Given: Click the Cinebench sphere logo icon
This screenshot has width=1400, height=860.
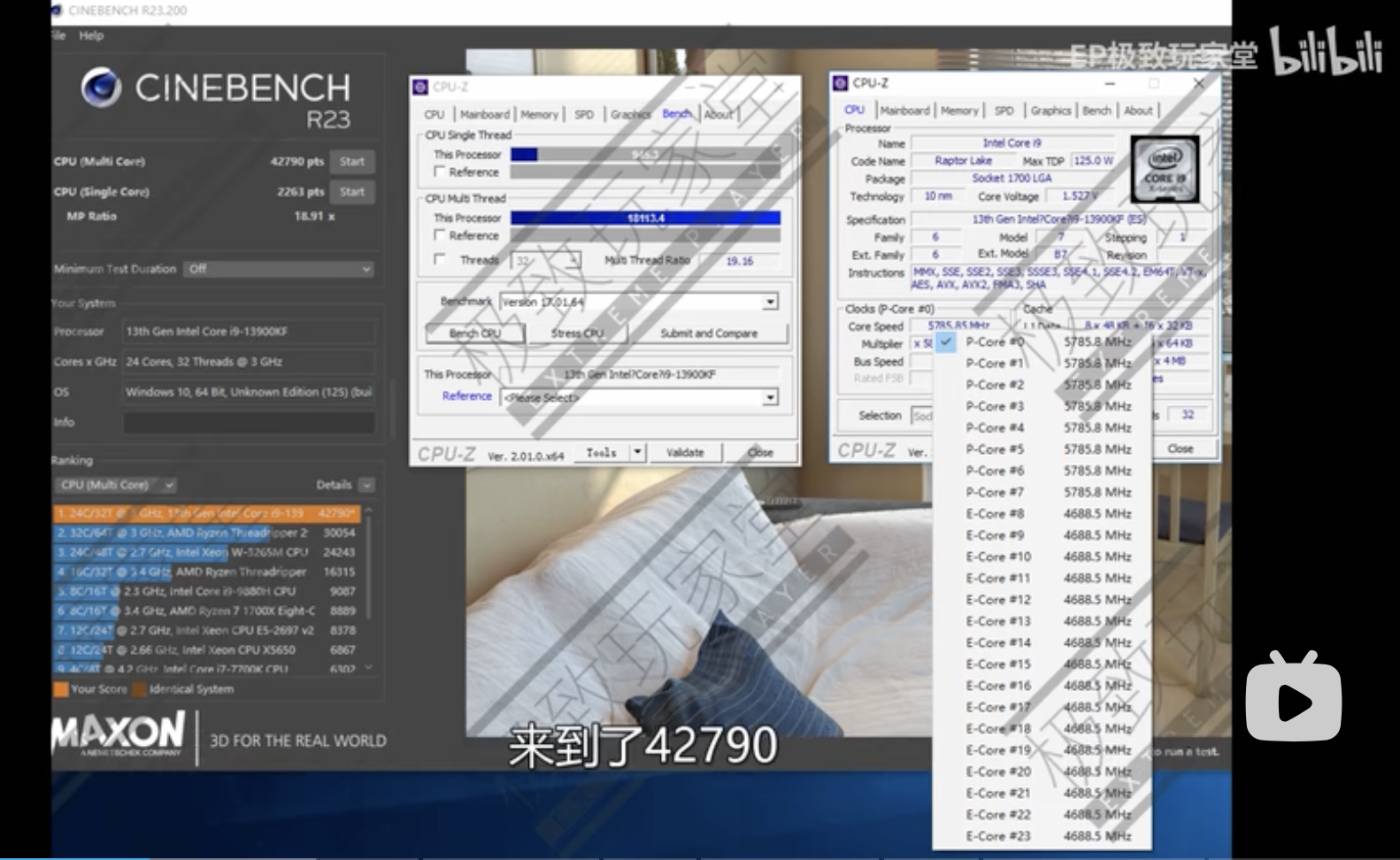Looking at the screenshot, I should [x=101, y=87].
